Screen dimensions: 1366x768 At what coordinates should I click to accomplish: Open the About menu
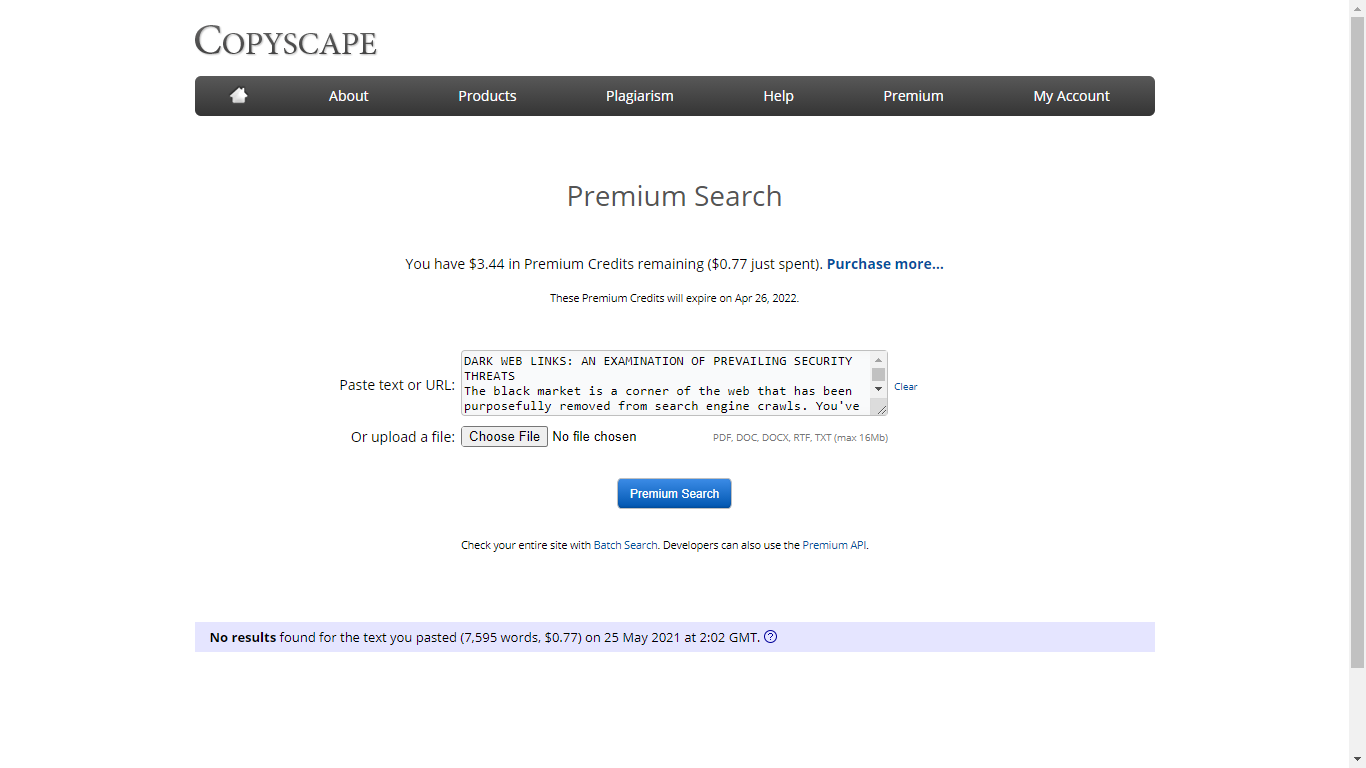tap(348, 96)
